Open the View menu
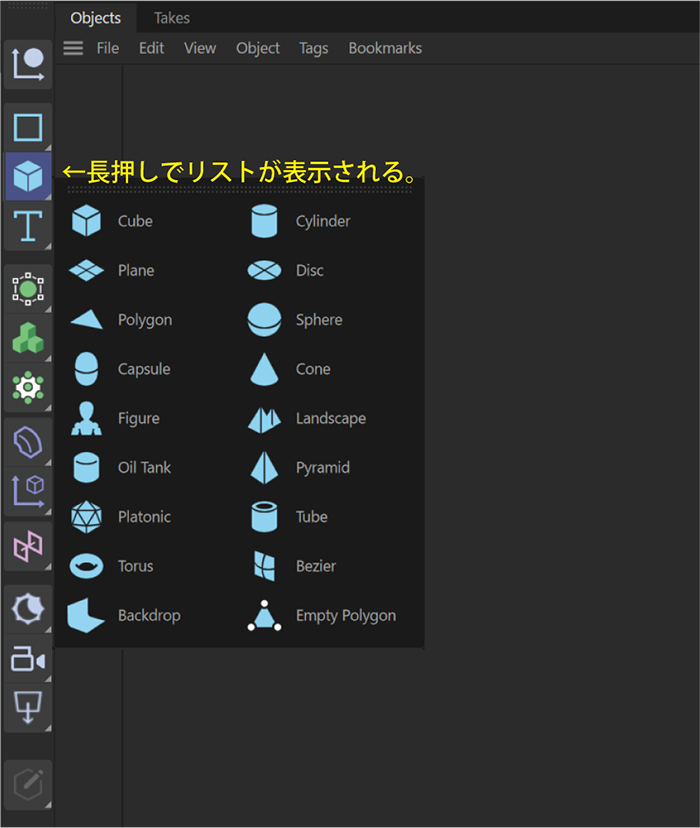This screenshot has height=828, width=700. 200,48
